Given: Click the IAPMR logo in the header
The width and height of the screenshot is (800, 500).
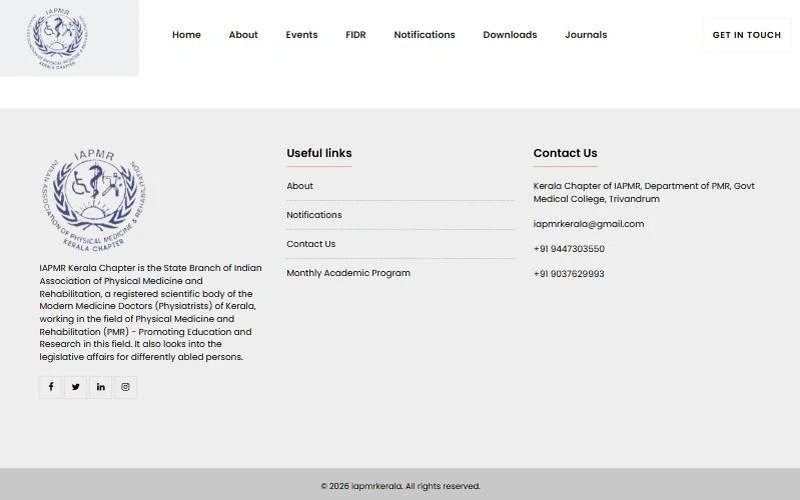Looking at the screenshot, I should pos(58,38).
